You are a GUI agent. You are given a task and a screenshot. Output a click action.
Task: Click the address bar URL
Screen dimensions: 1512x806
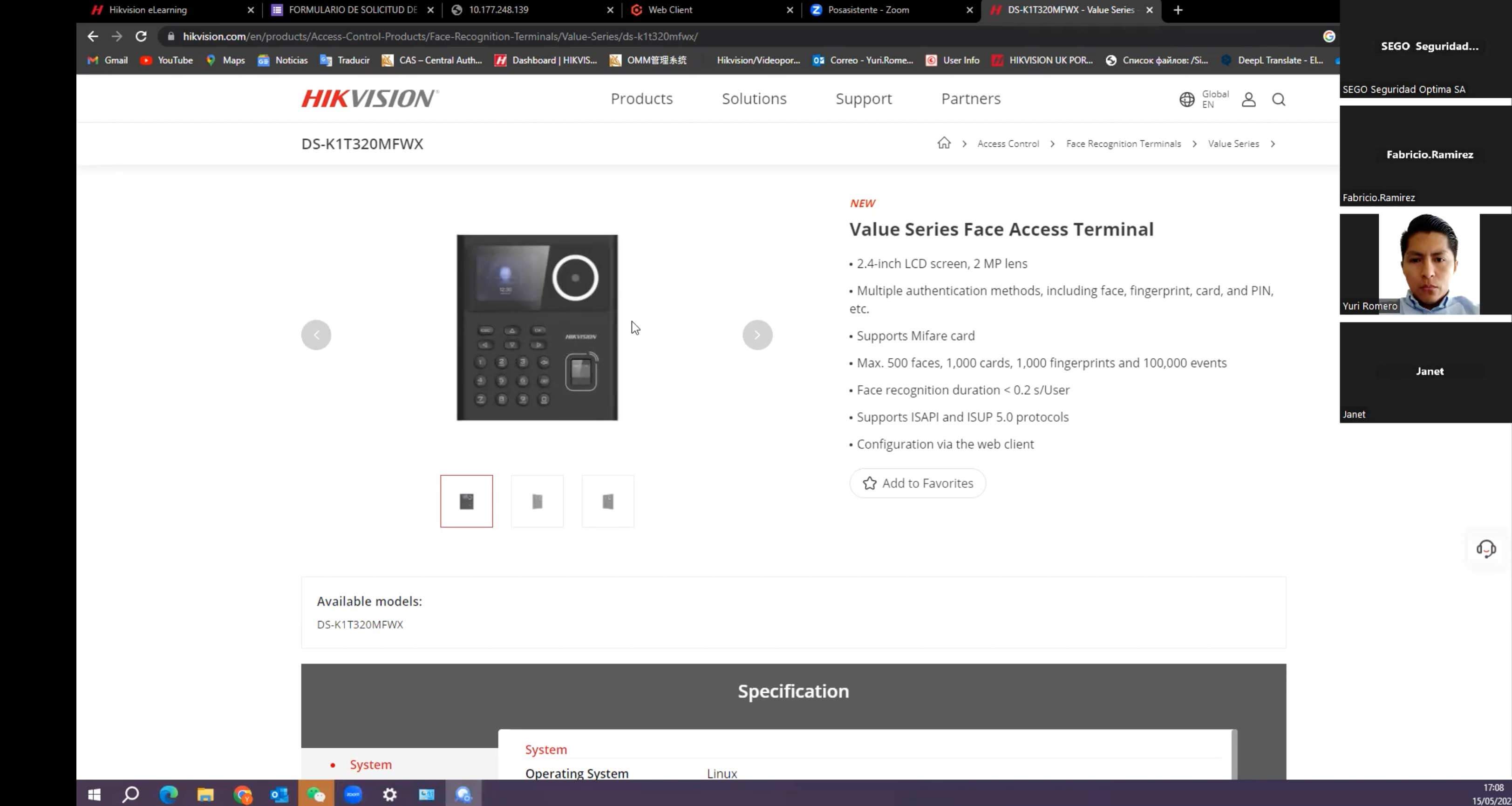[440, 36]
